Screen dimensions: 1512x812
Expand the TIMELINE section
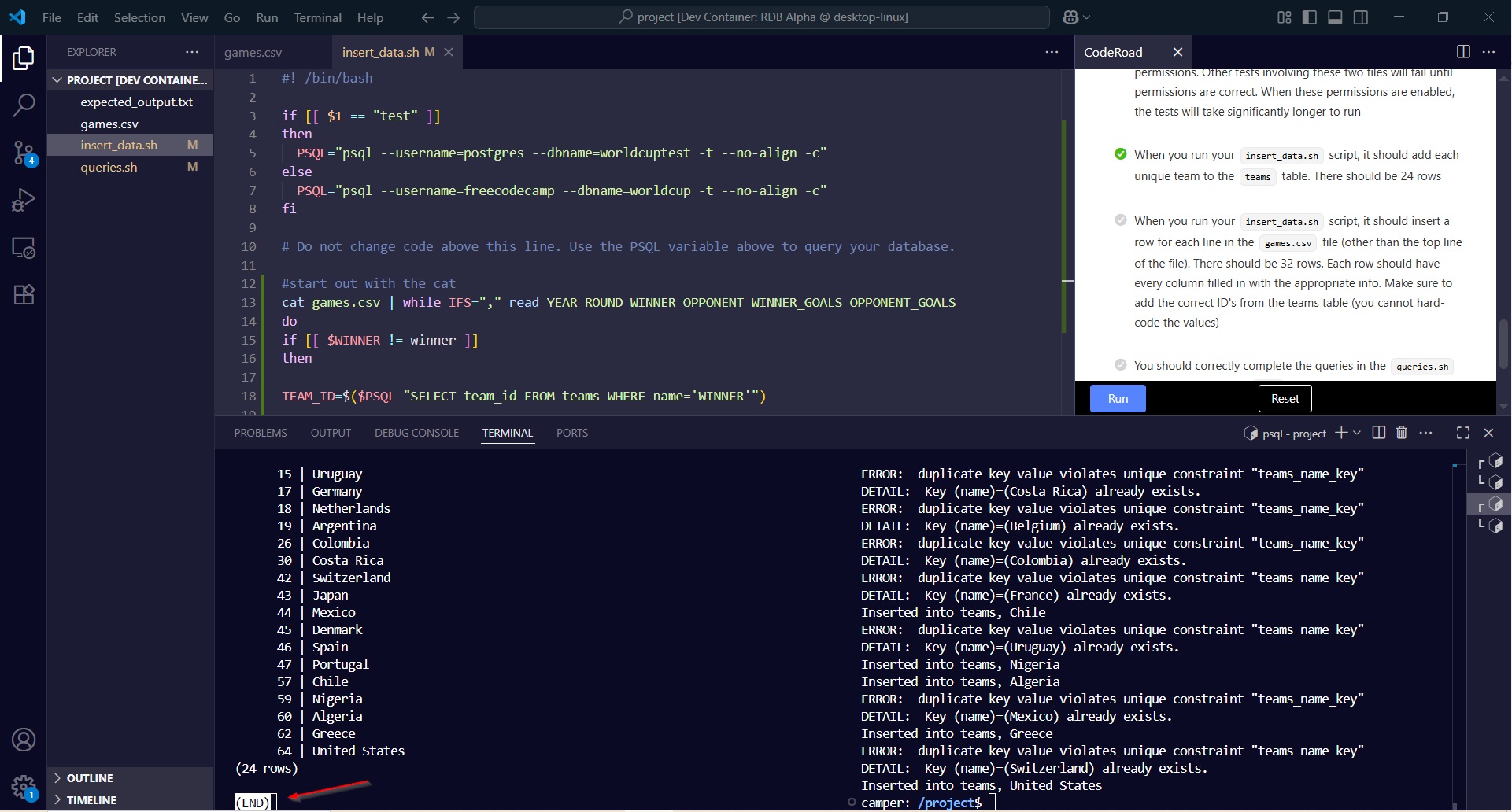click(92, 800)
